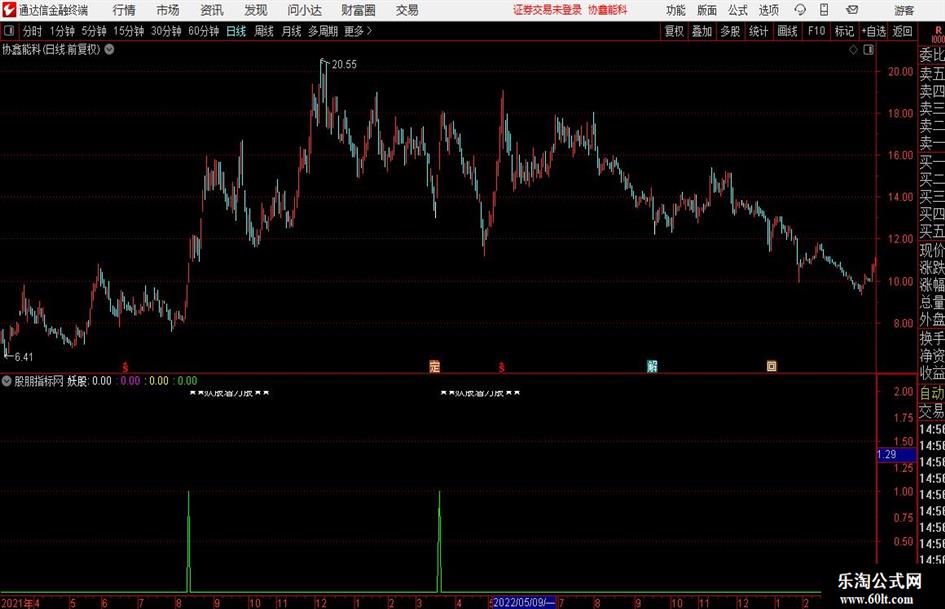This screenshot has height=609, width=945.
Task: Toggle the right info panel icon on chart
Action: 868,50
